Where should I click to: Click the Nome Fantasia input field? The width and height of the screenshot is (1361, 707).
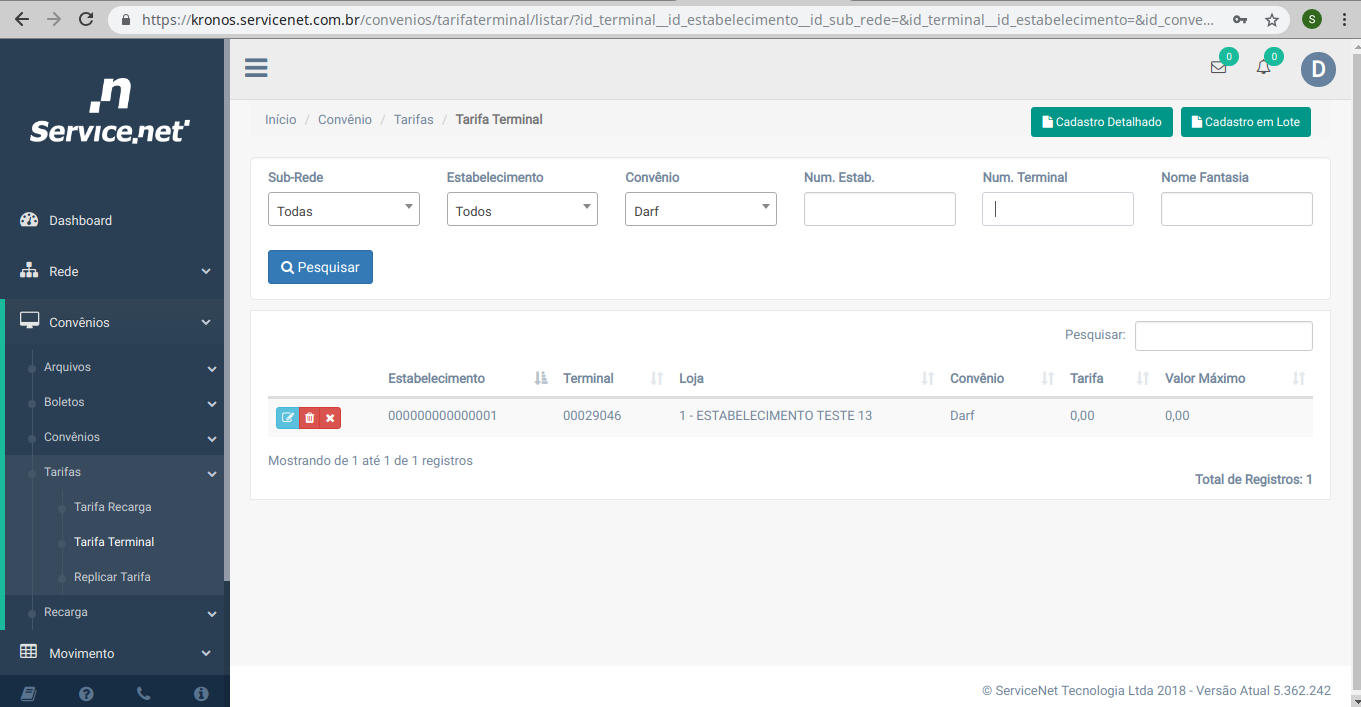(1236, 209)
